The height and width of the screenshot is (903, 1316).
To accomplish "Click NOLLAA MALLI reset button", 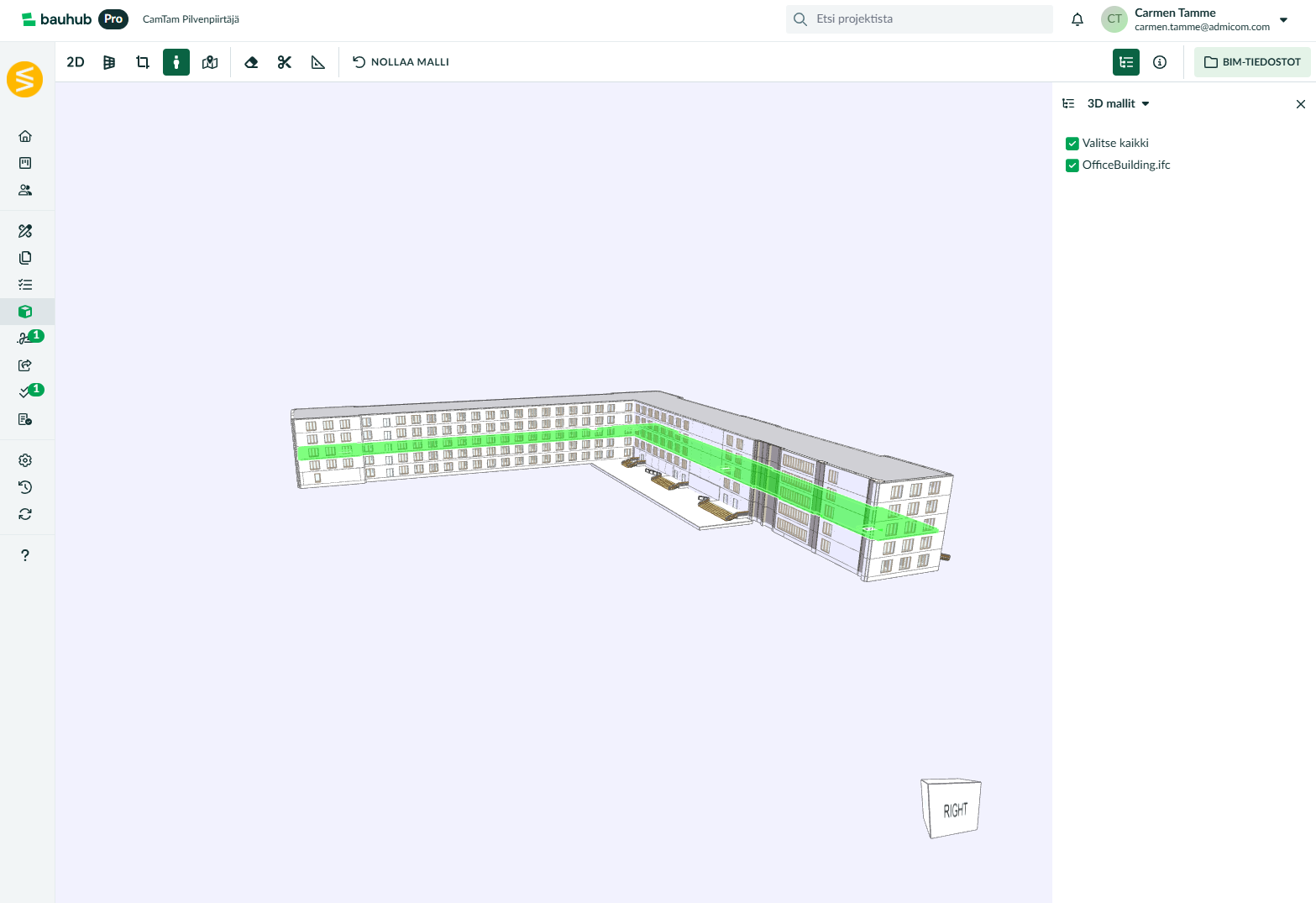I will click(401, 62).
